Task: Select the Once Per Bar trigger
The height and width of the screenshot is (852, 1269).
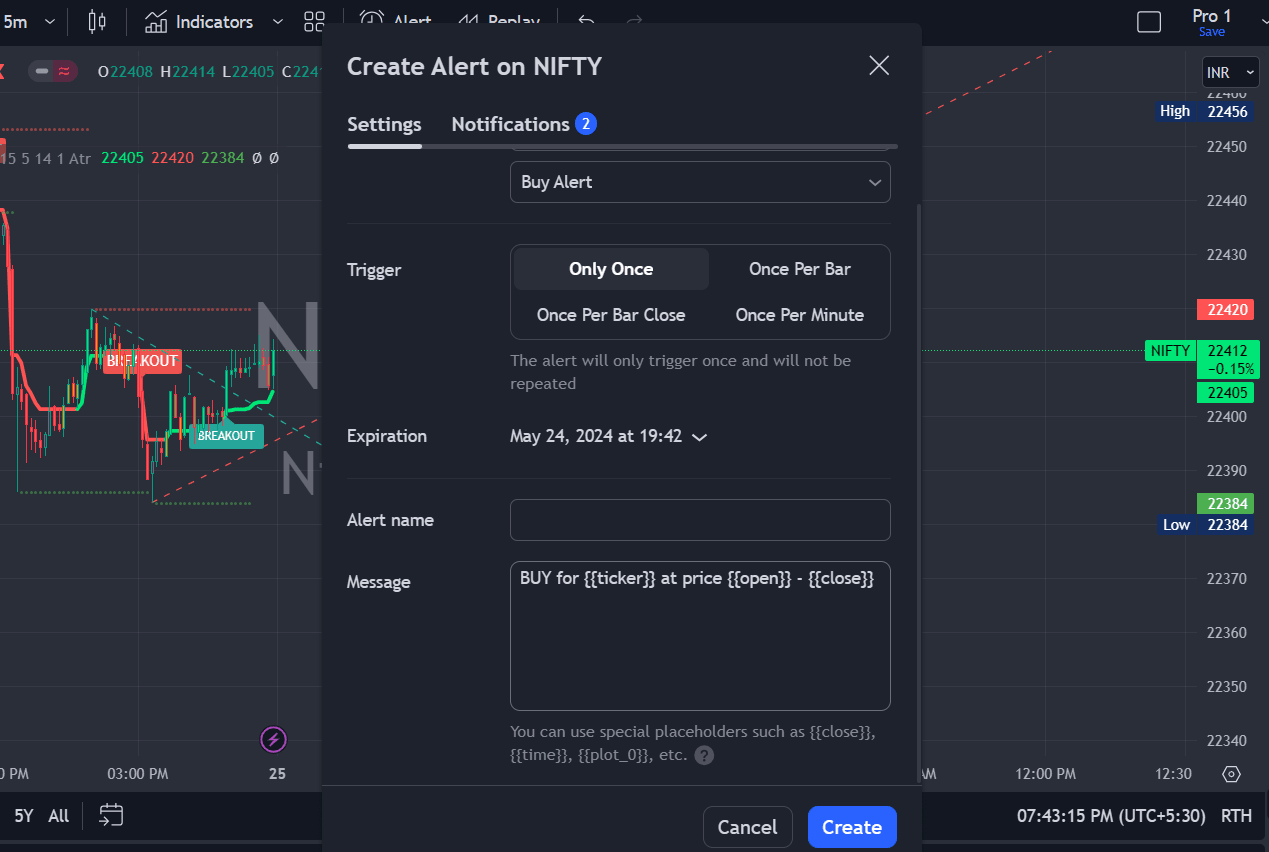Action: (800, 269)
